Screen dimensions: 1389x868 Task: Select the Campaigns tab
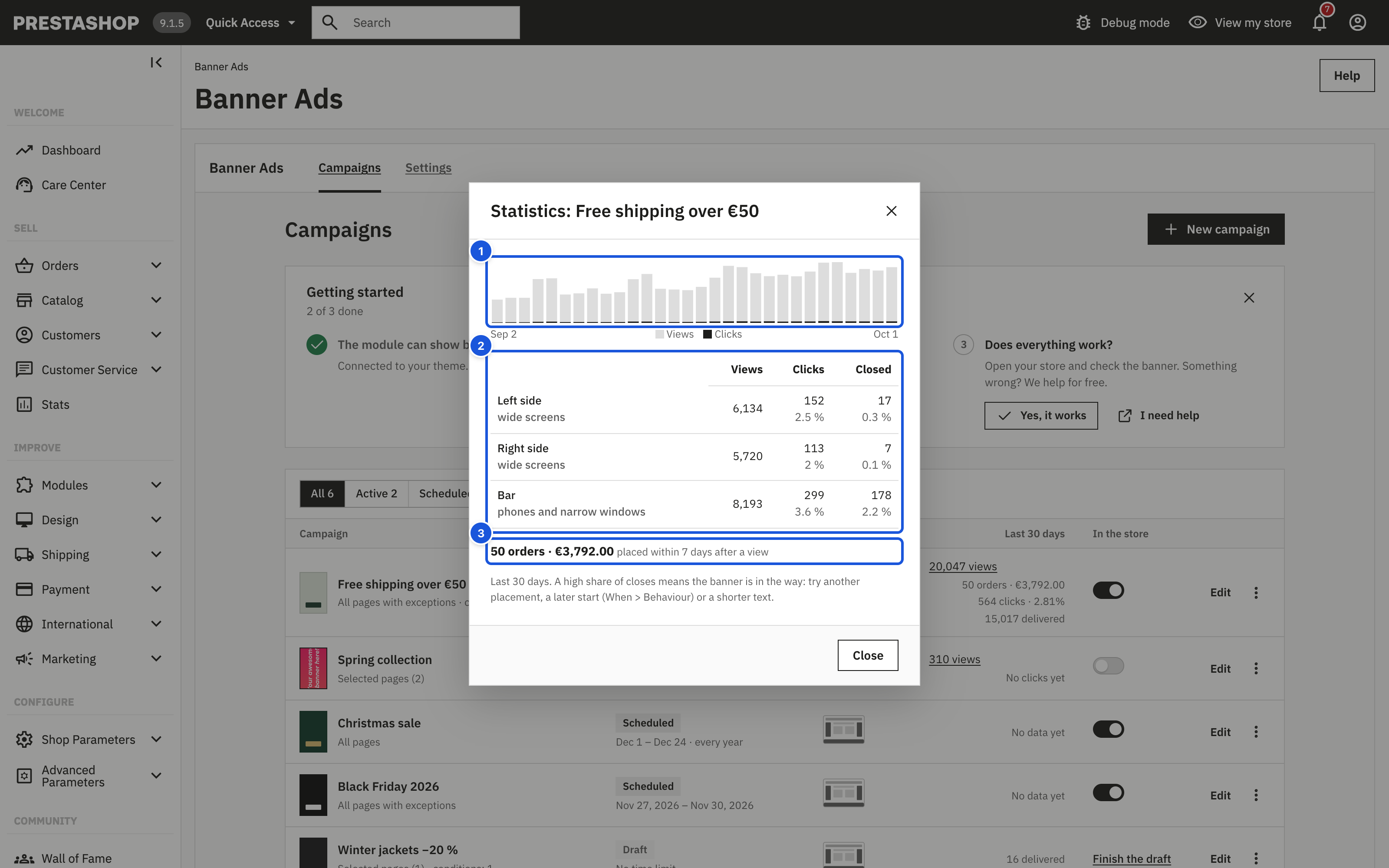[349, 168]
